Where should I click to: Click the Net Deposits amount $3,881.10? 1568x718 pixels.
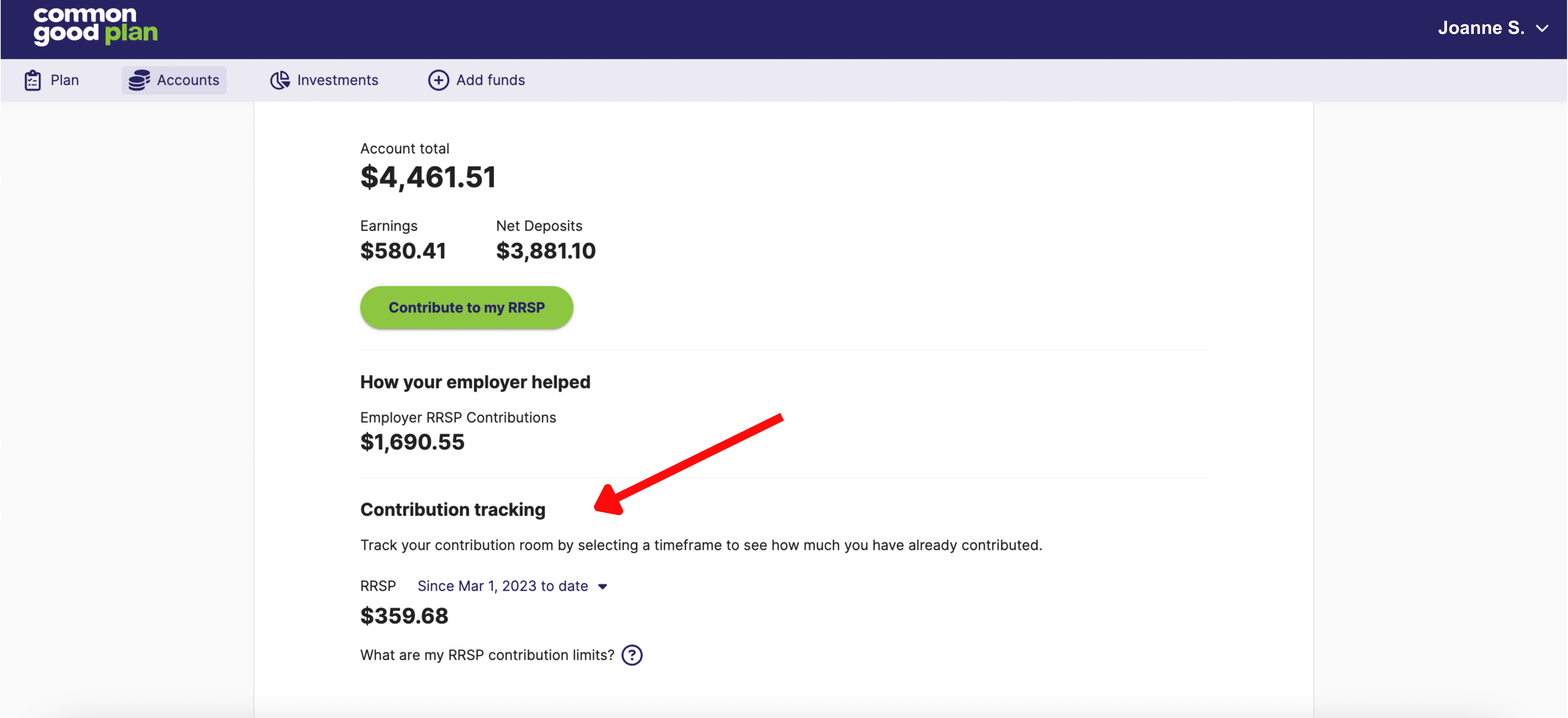click(x=546, y=251)
